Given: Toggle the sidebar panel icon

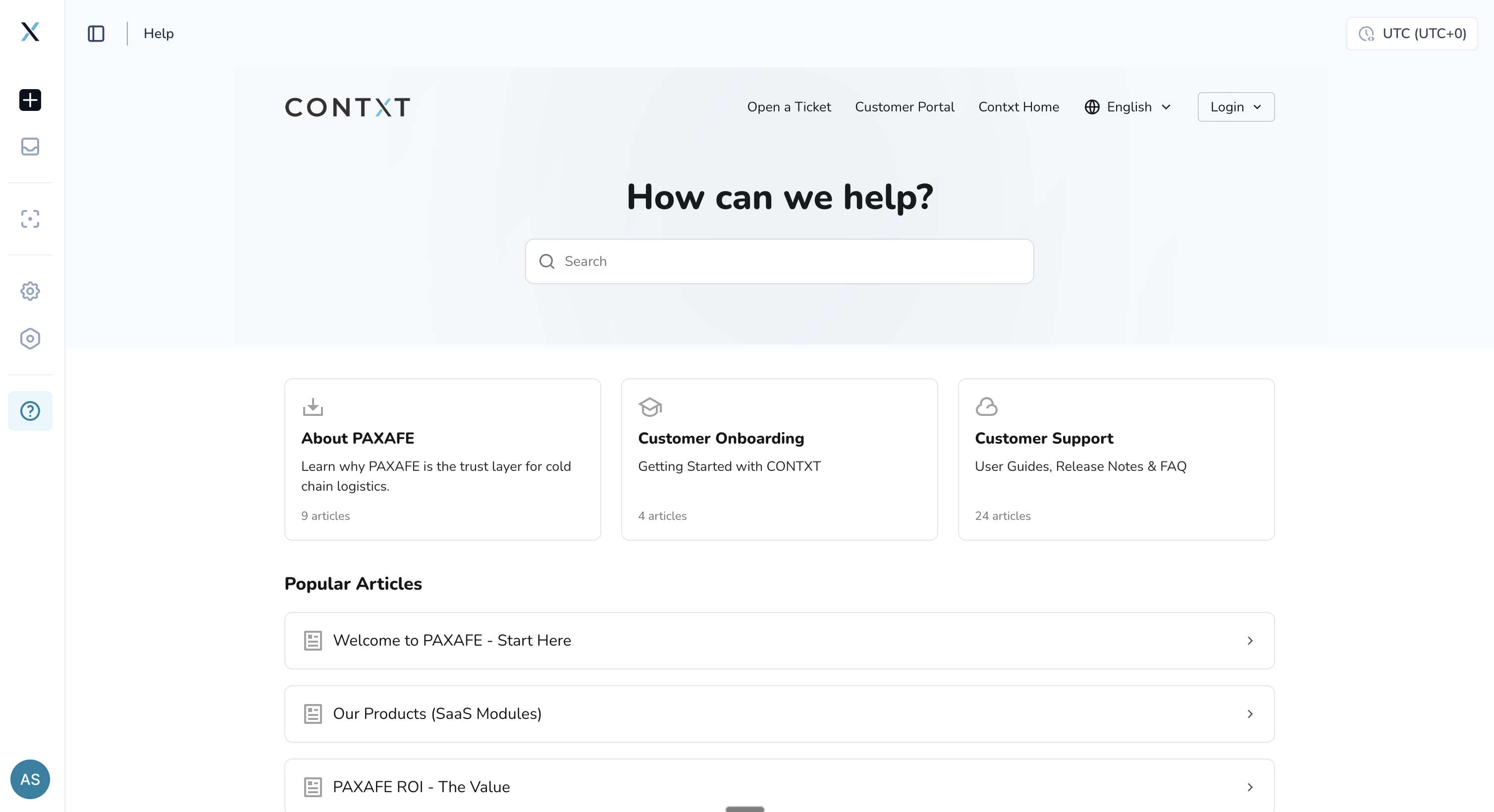Looking at the screenshot, I should [x=96, y=34].
